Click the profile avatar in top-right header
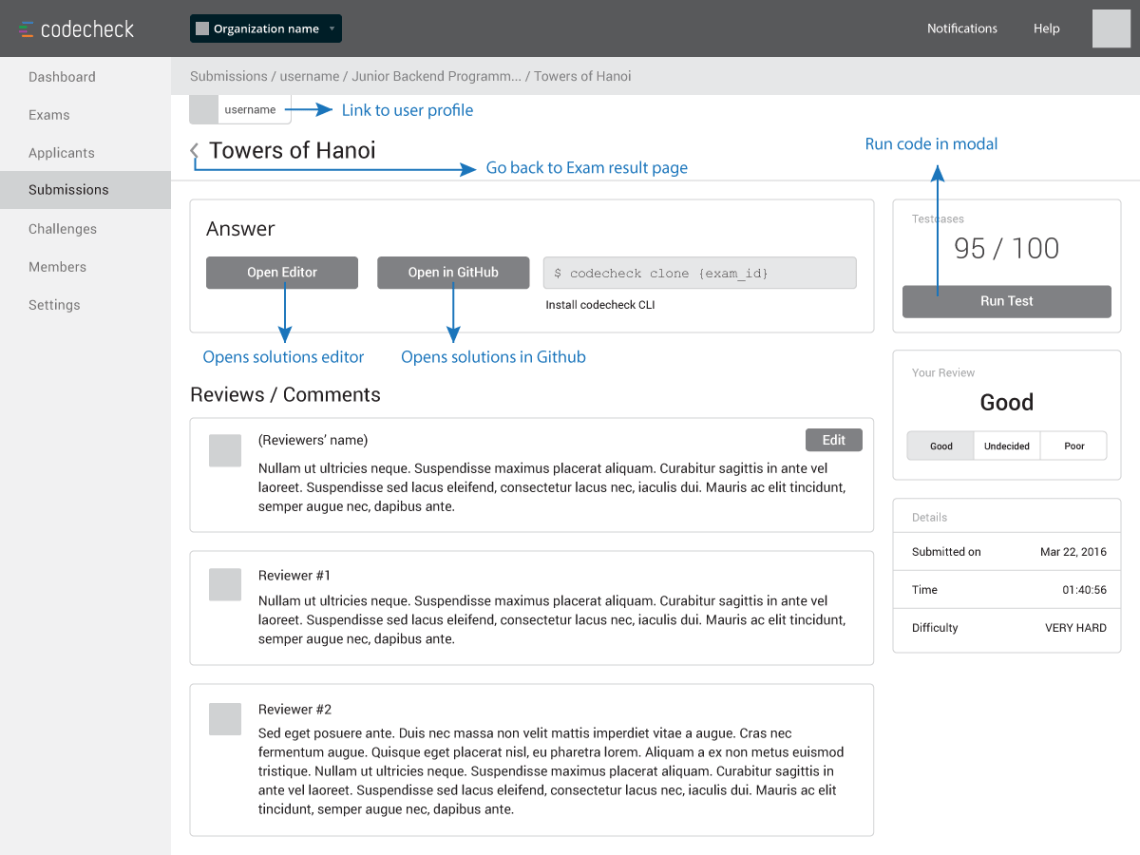Screen dimensions: 1140x855 tap(1110, 28)
